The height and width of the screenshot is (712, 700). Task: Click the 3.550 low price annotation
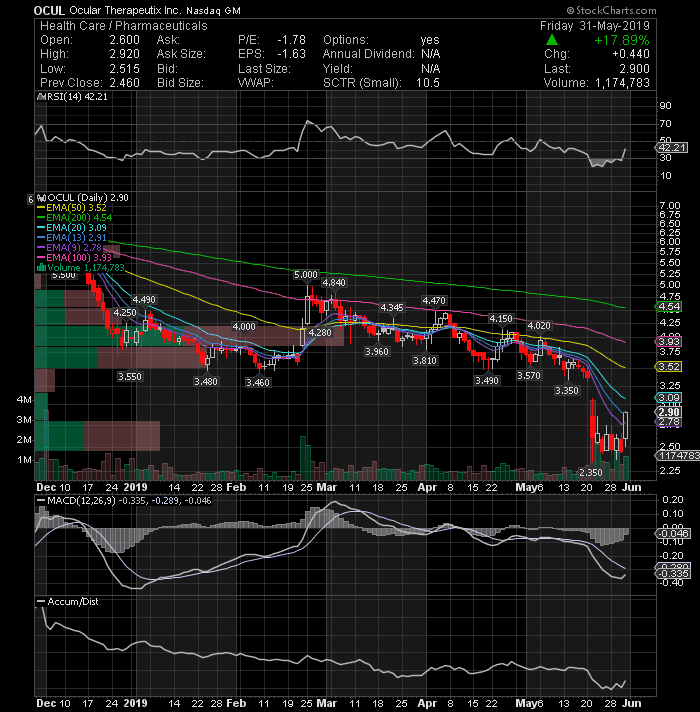coord(130,377)
